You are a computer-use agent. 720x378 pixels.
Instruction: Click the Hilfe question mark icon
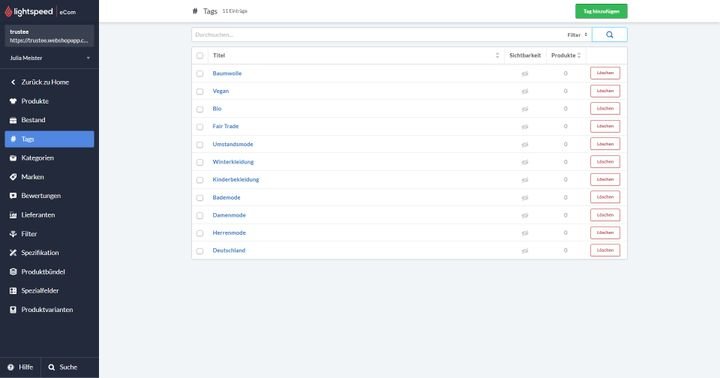(11, 367)
